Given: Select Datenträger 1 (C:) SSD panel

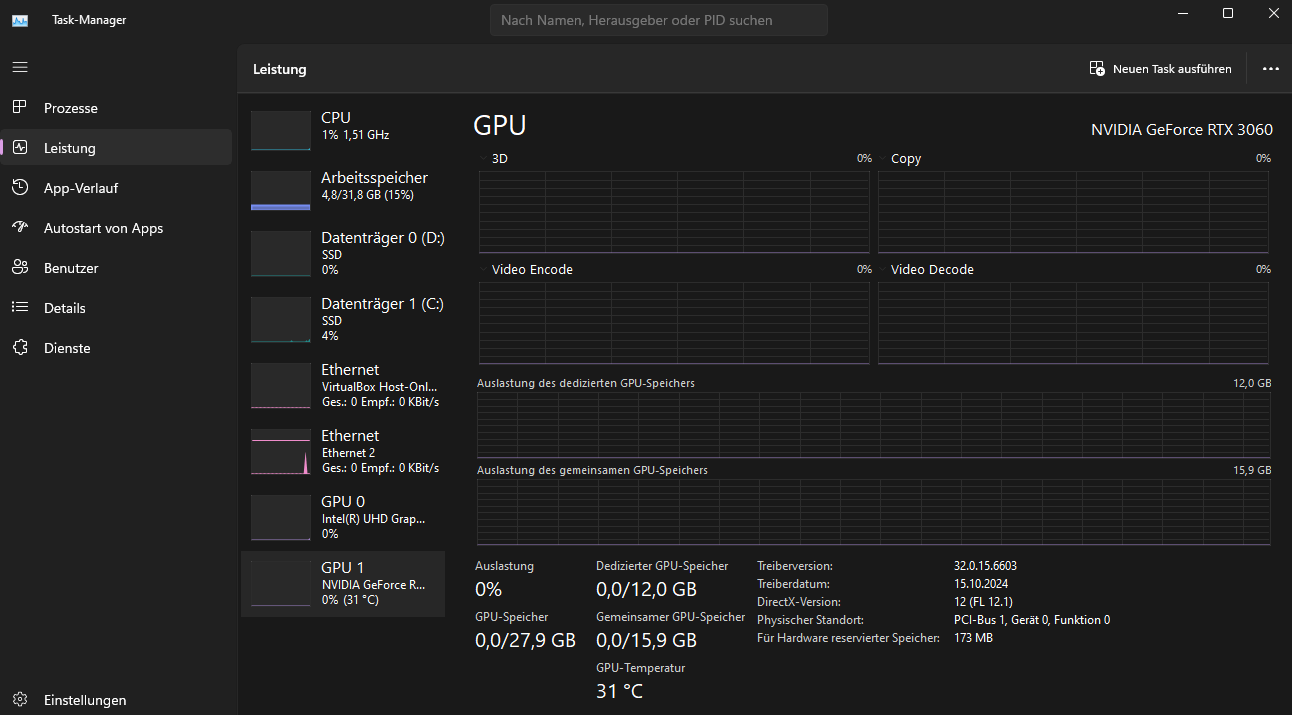Looking at the screenshot, I should point(342,319).
